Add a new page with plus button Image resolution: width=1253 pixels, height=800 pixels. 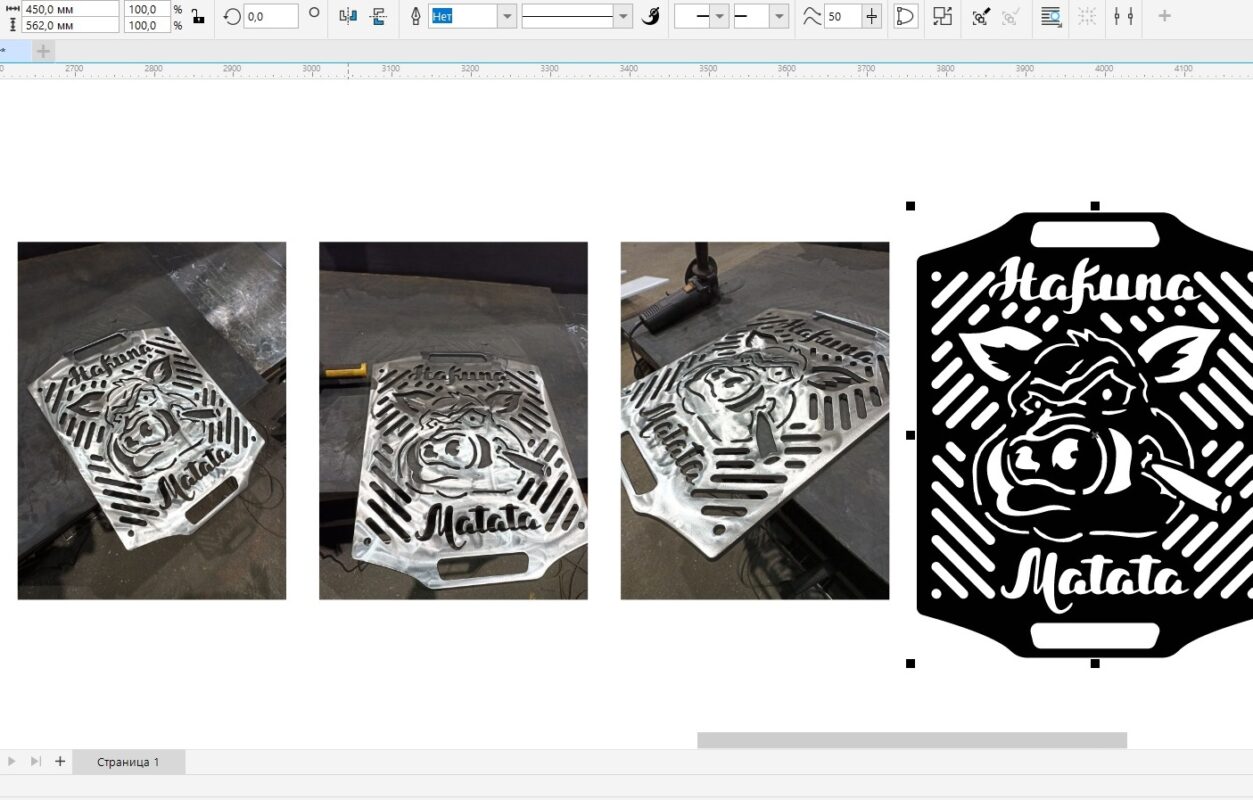pyautogui.click(x=60, y=761)
